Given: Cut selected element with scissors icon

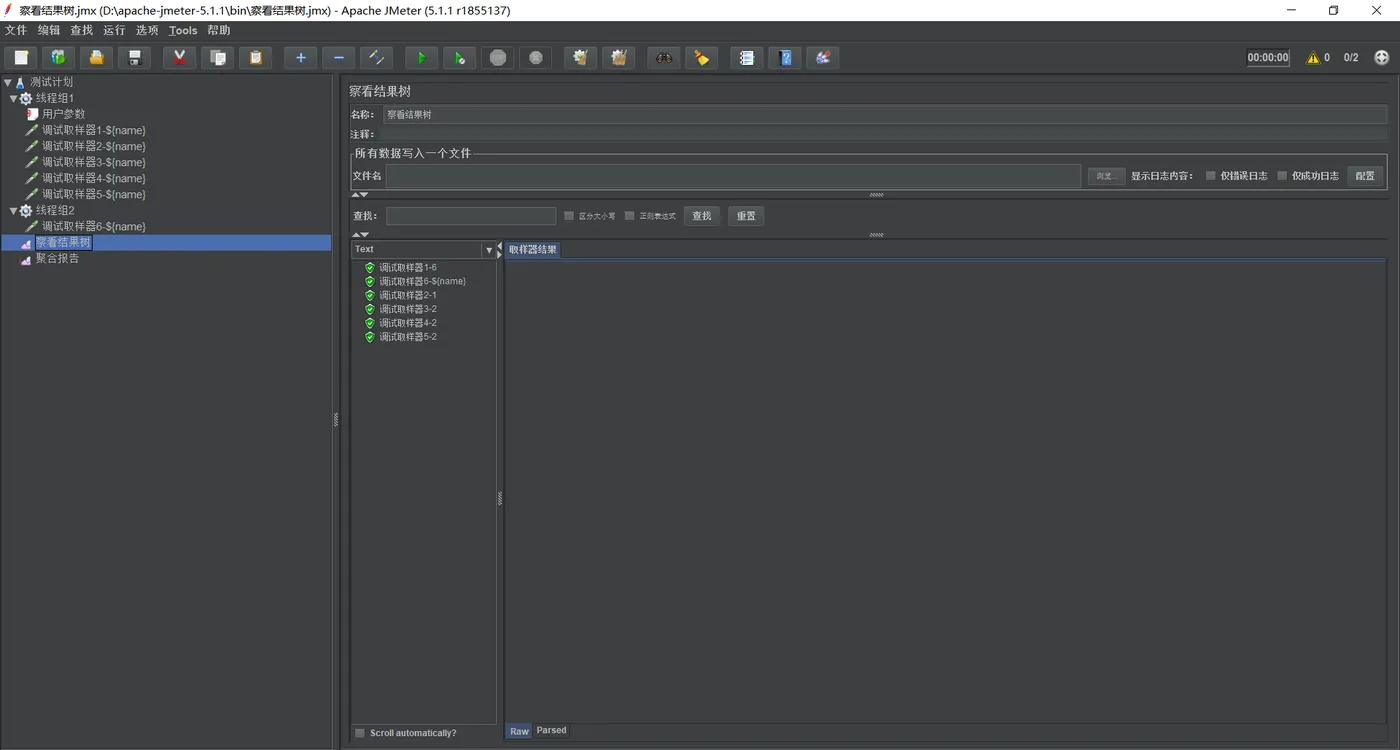Looking at the screenshot, I should coord(179,58).
